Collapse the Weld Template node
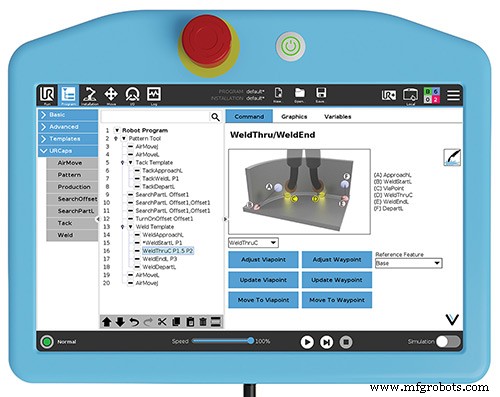Image resolution: width=500 pixels, height=397 pixels. (x=130, y=227)
